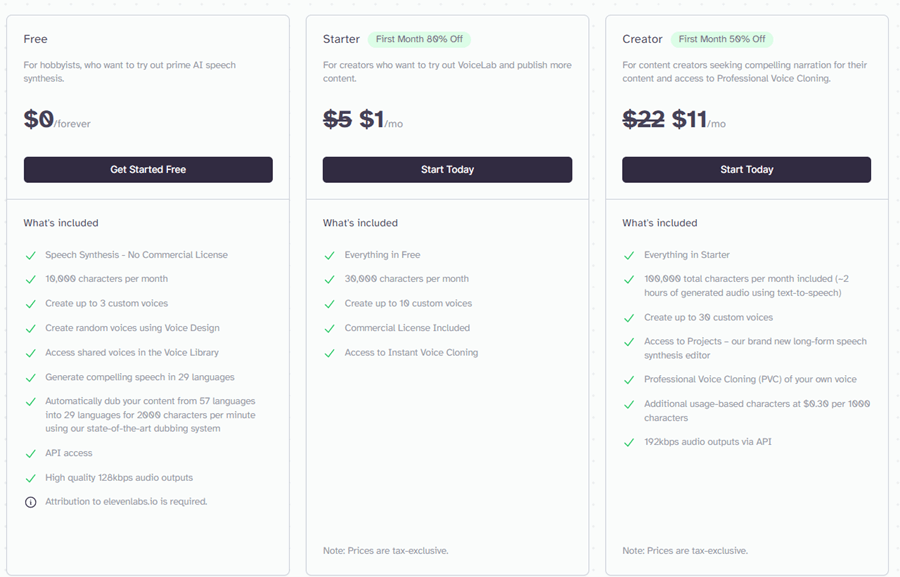This screenshot has width=900, height=577.
Task: Click the Free plan title
Action: click(x=36, y=39)
